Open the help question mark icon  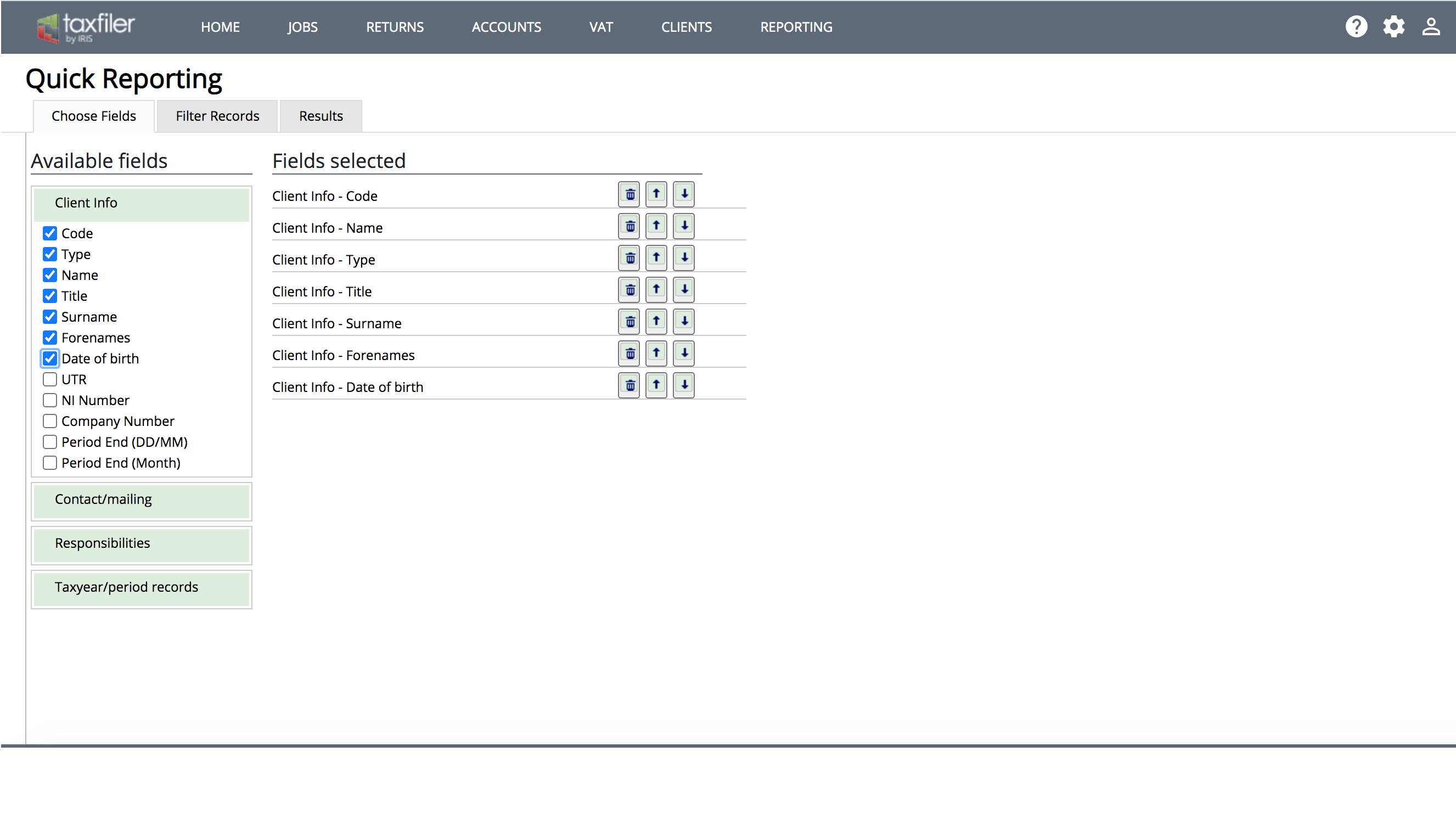pos(1356,26)
